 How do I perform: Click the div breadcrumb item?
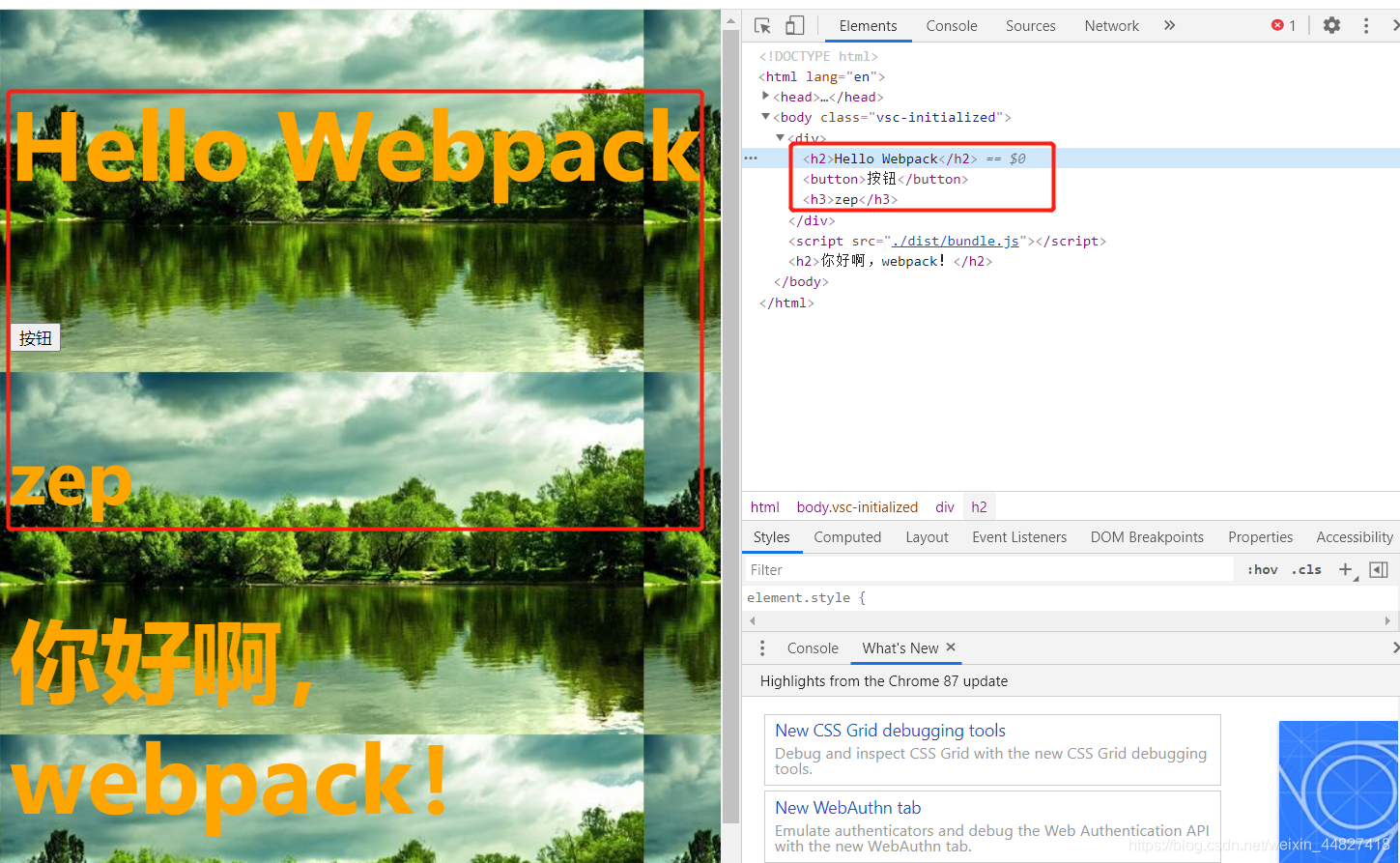[x=944, y=507]
